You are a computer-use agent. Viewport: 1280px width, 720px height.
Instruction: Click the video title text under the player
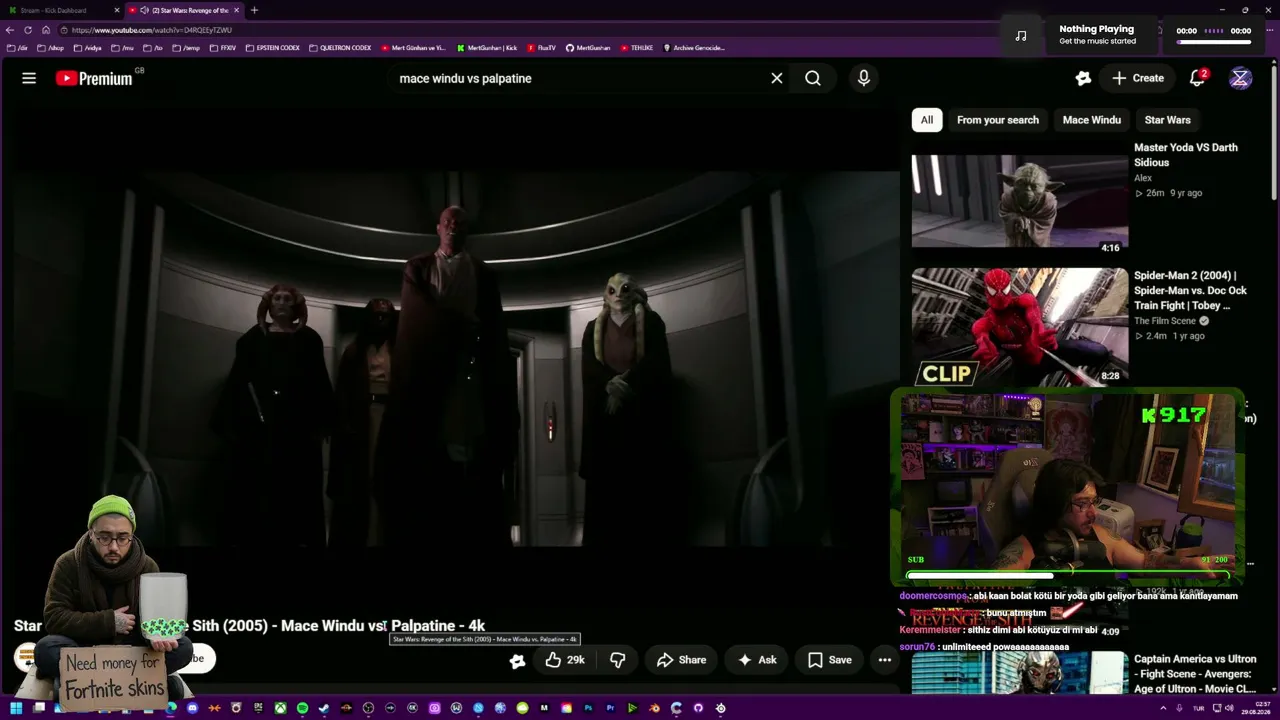point(250,626)
